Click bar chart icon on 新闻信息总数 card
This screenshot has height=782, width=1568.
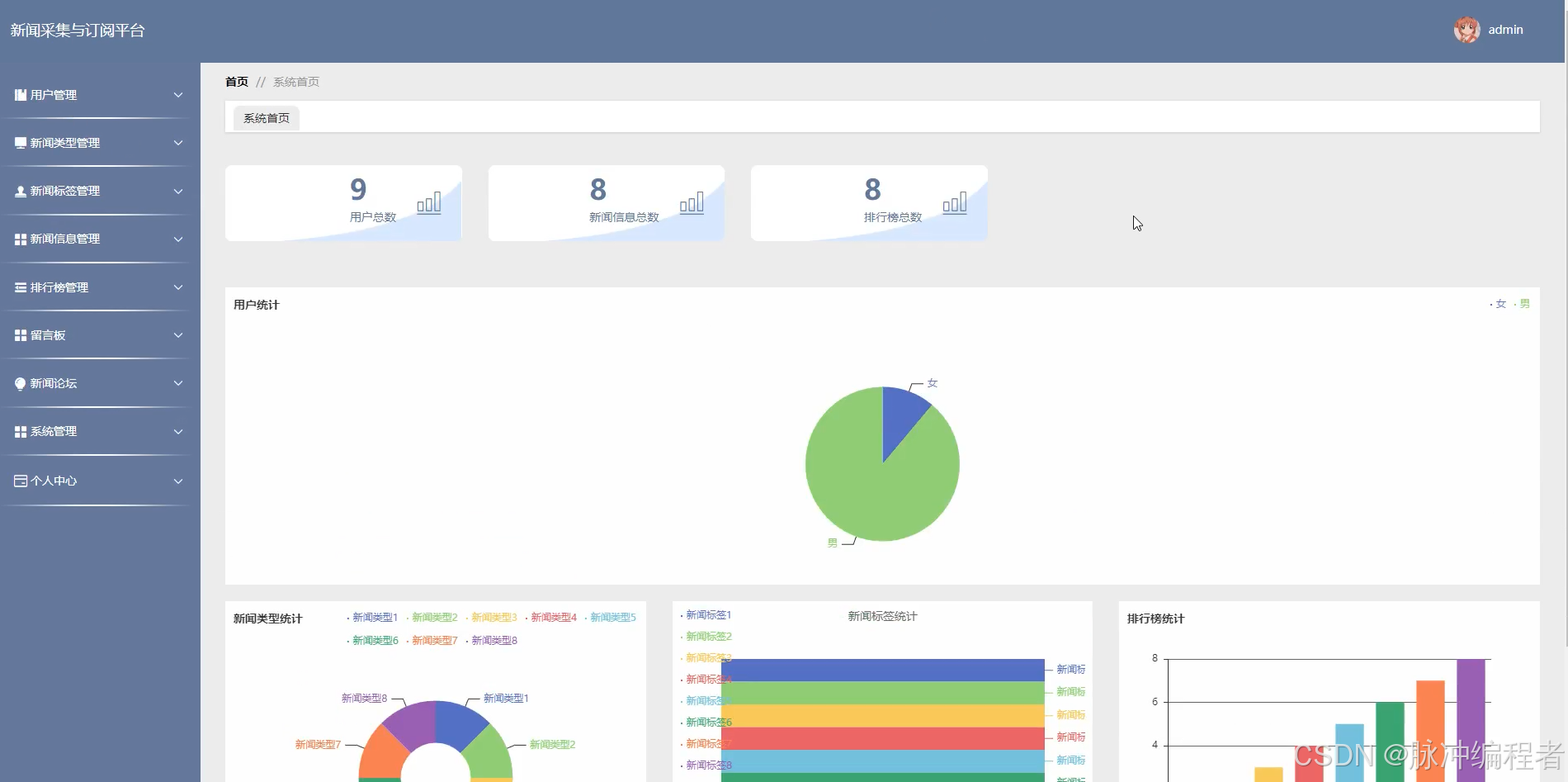692,203
